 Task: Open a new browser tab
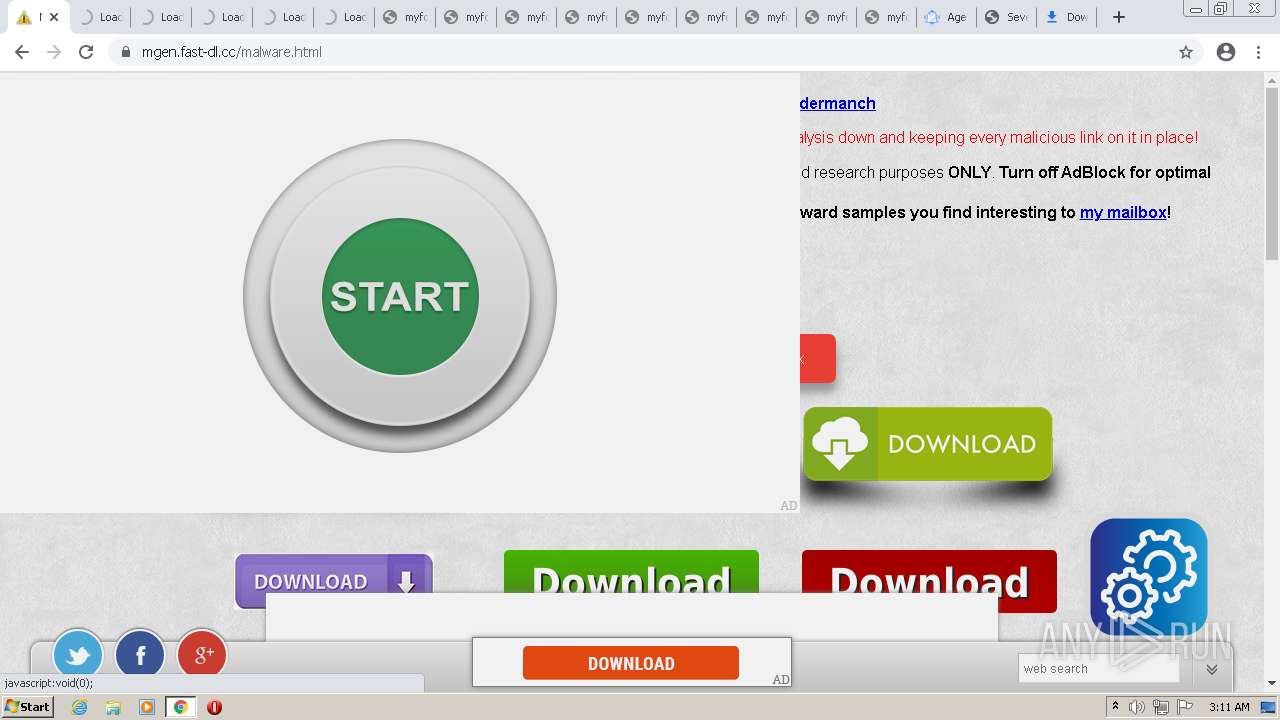click(x=1119, y=17)
